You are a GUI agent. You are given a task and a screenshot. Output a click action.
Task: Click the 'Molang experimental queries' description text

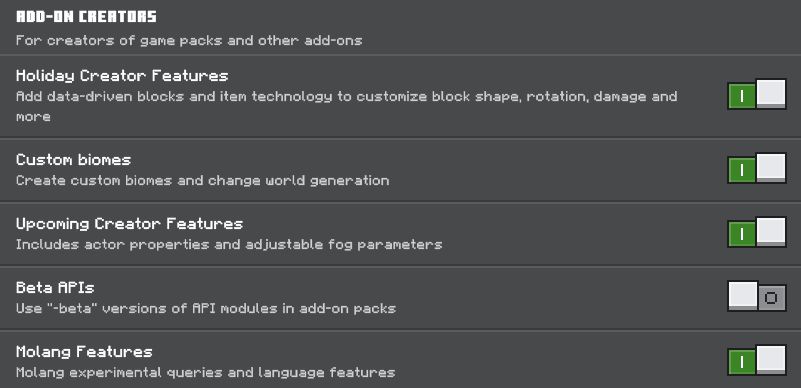tap(205, 373)
